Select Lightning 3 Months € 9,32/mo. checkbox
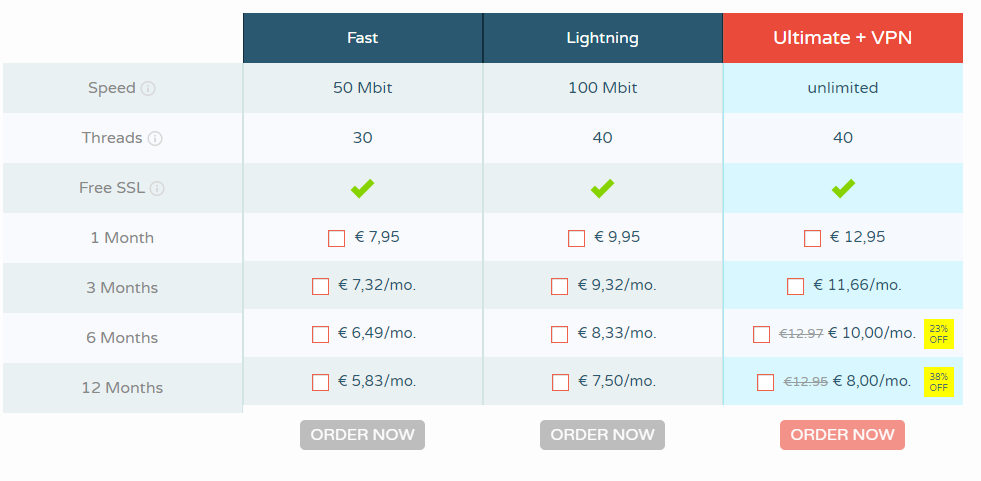This screenshot has height=481, width=981. tap(559, 286)
